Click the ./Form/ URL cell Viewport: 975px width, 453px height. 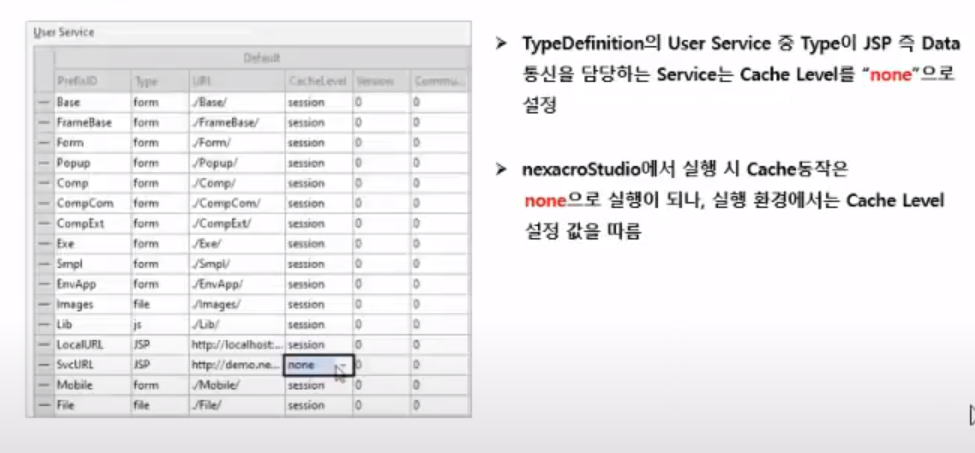(x=237, y=143)
